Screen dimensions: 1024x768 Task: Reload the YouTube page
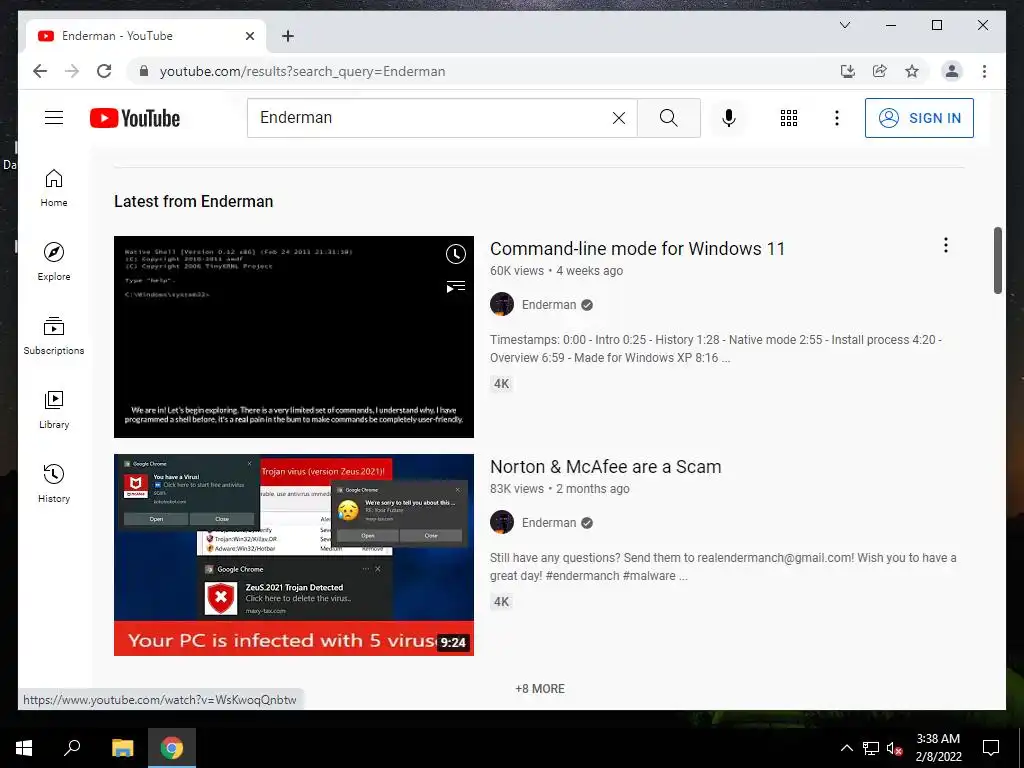click(x=104, y=71)
